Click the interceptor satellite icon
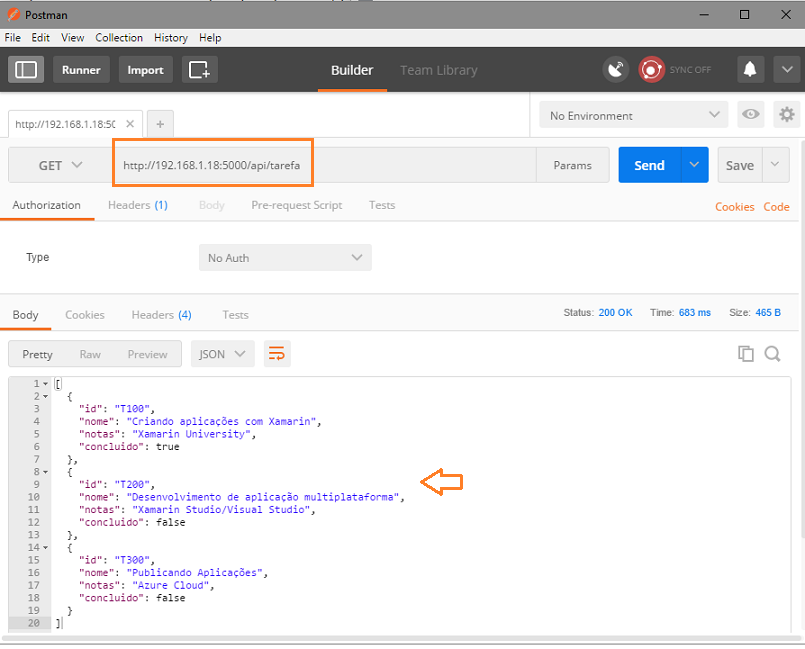 [x=616, y=69]
